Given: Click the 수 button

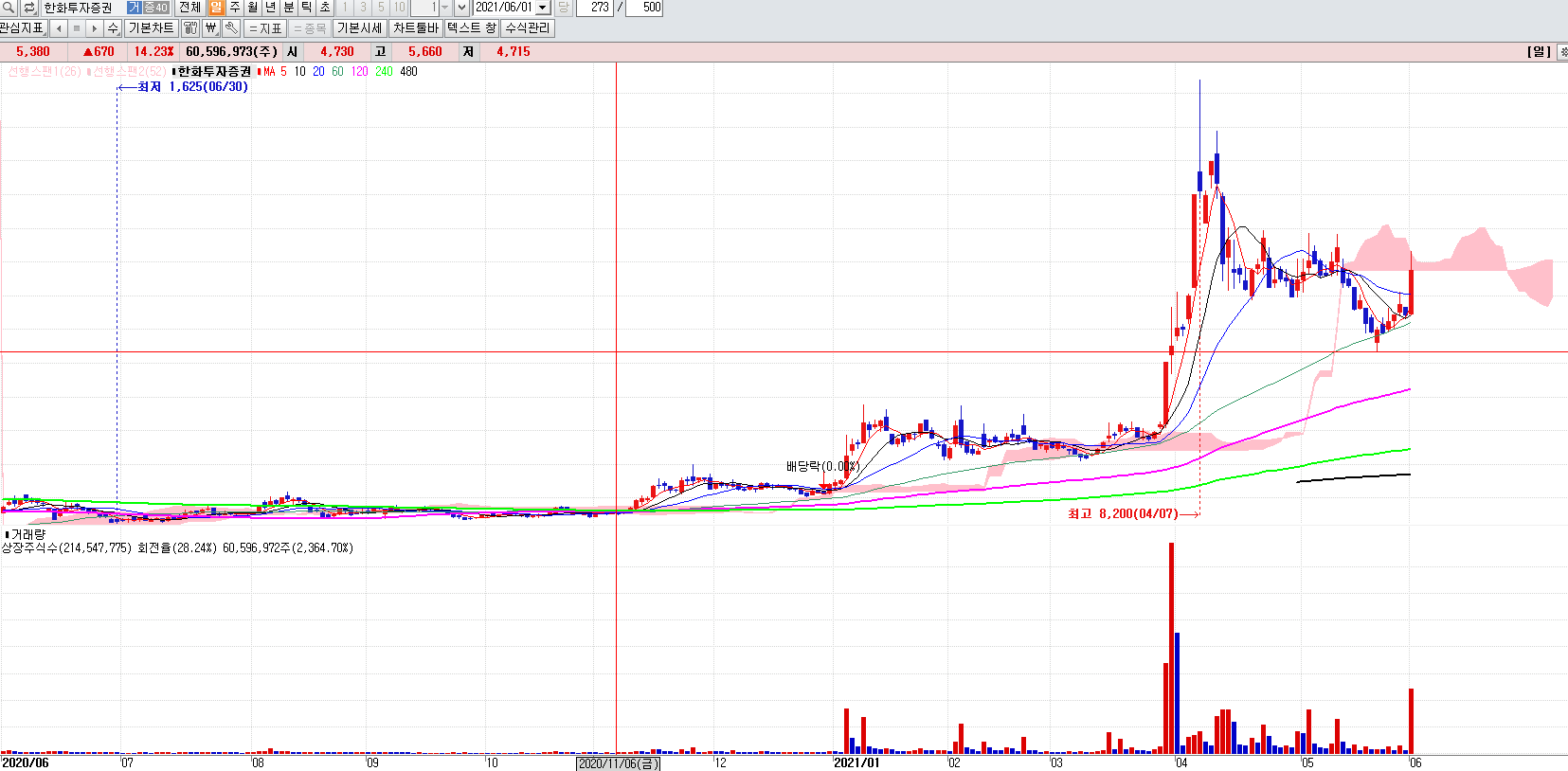Looking at the screenshot, I should [x=113, y=28].
